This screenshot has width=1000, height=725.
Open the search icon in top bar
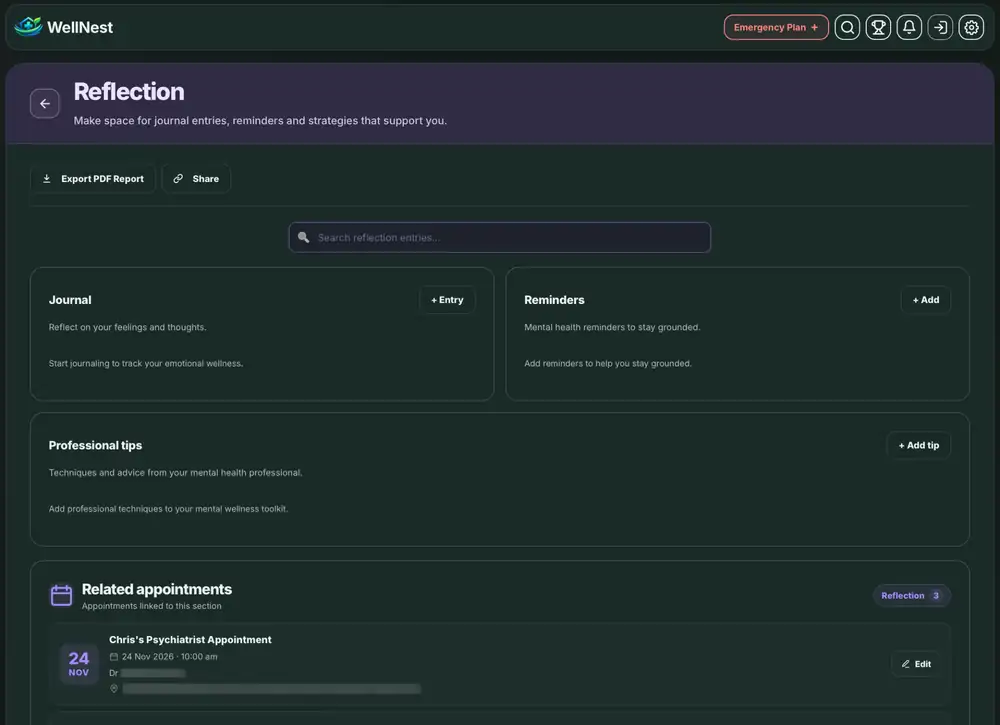[847, 27]
